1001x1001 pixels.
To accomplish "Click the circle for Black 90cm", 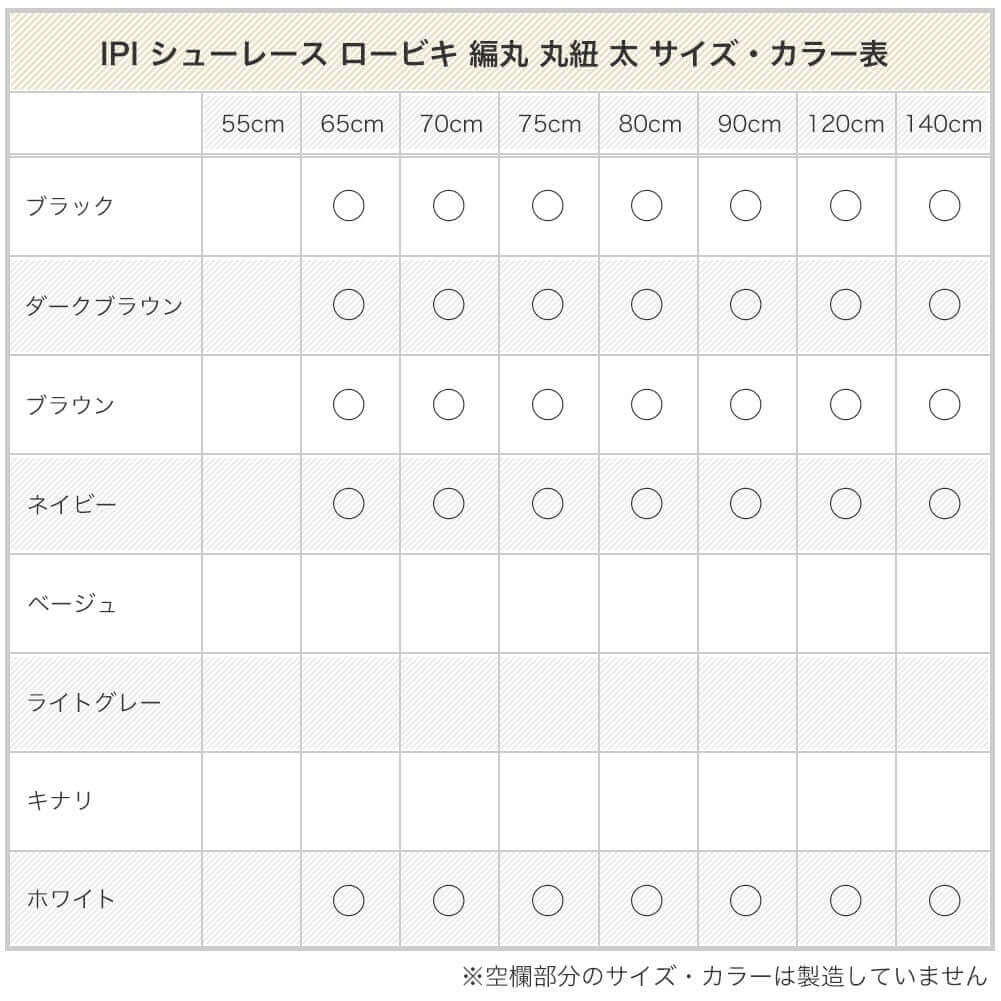I will pyautogui.click(x=746, y=206).
